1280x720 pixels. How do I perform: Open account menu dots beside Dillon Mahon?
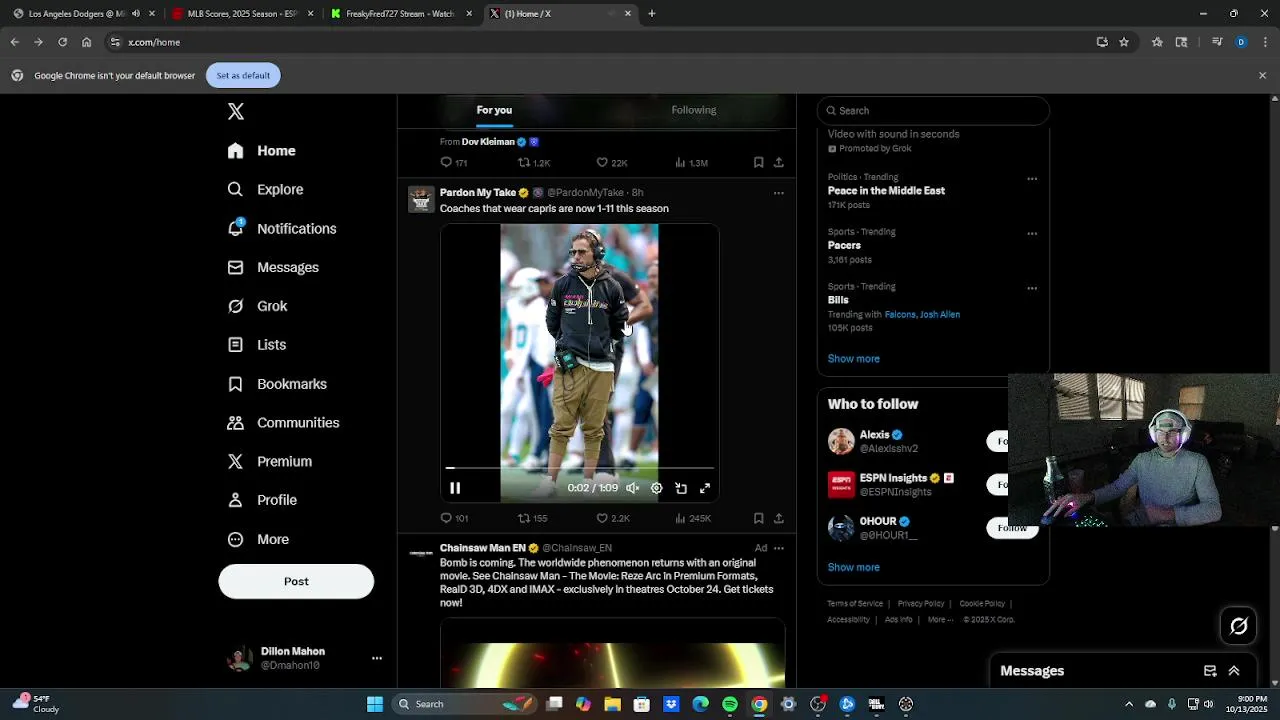[377, 658]
